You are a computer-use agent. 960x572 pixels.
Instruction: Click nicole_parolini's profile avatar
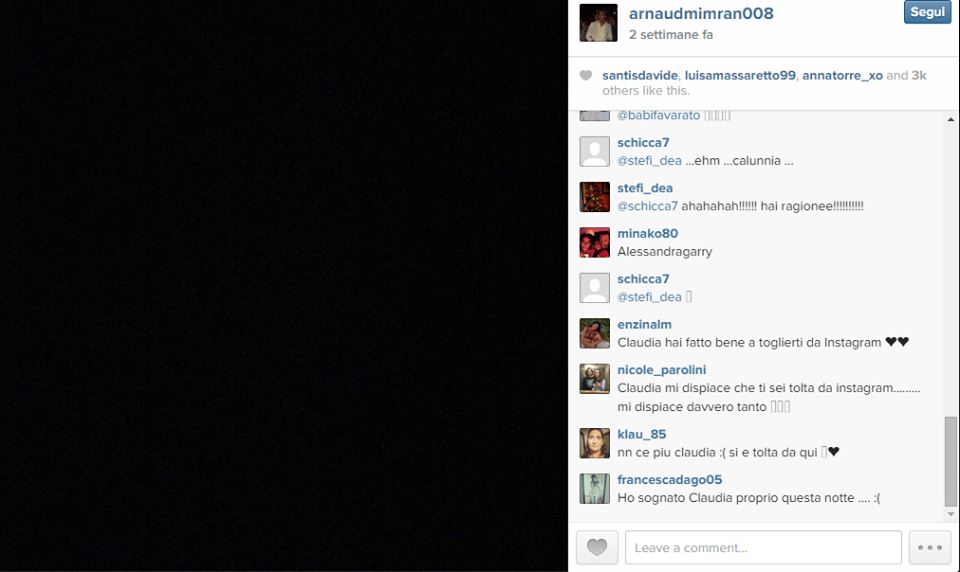point(594,378)
